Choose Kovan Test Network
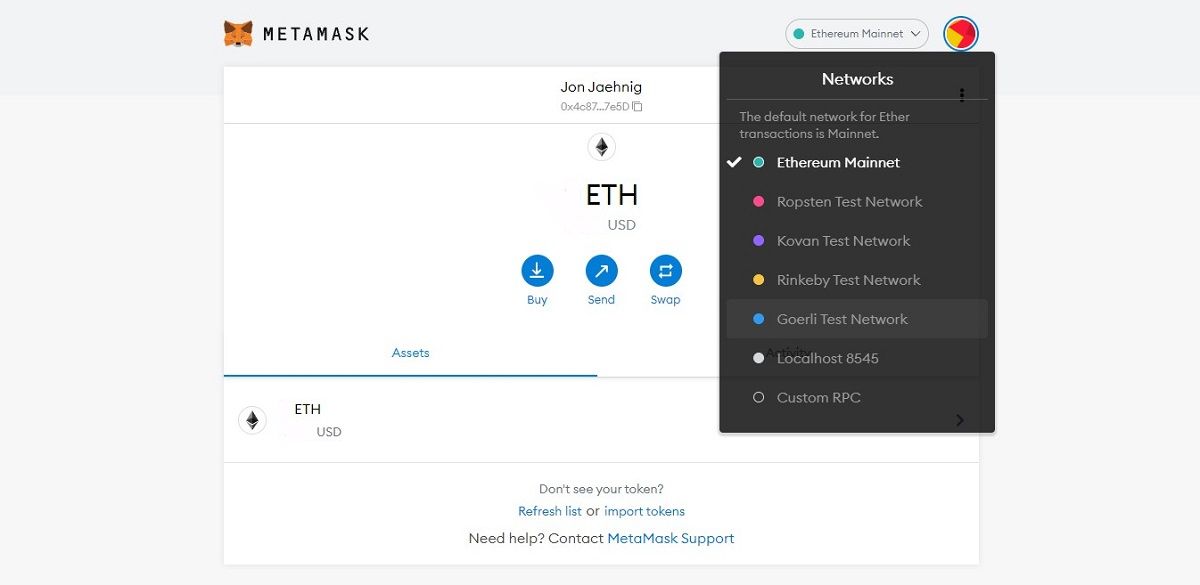Screen dimensions: 1200x585 point(843,240)
